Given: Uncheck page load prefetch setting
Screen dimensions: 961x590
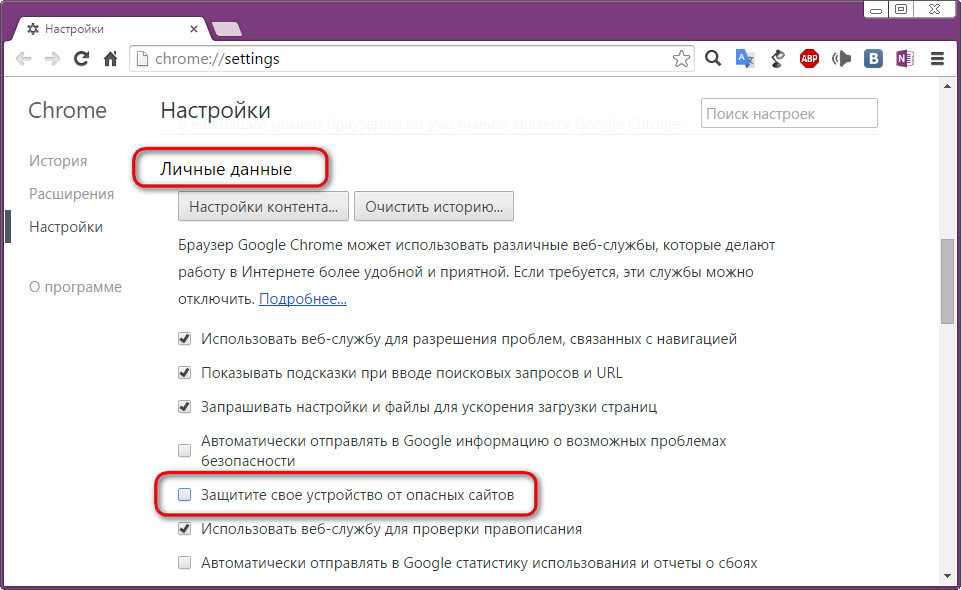Looking at the screenshot, I should pyautogui.click(x=184, y=407).
